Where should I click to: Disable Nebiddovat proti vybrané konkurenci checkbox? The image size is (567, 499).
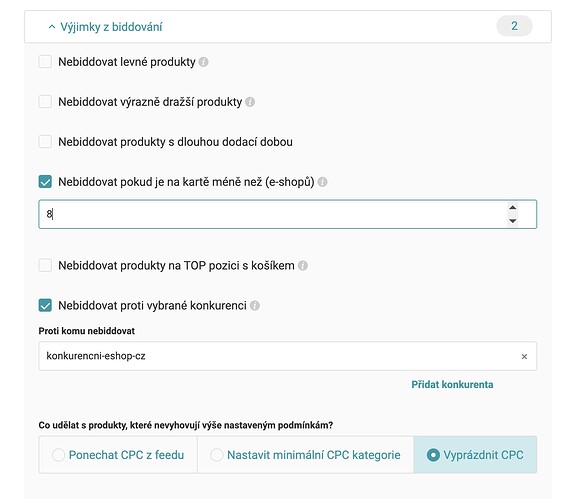pos(45,305)
